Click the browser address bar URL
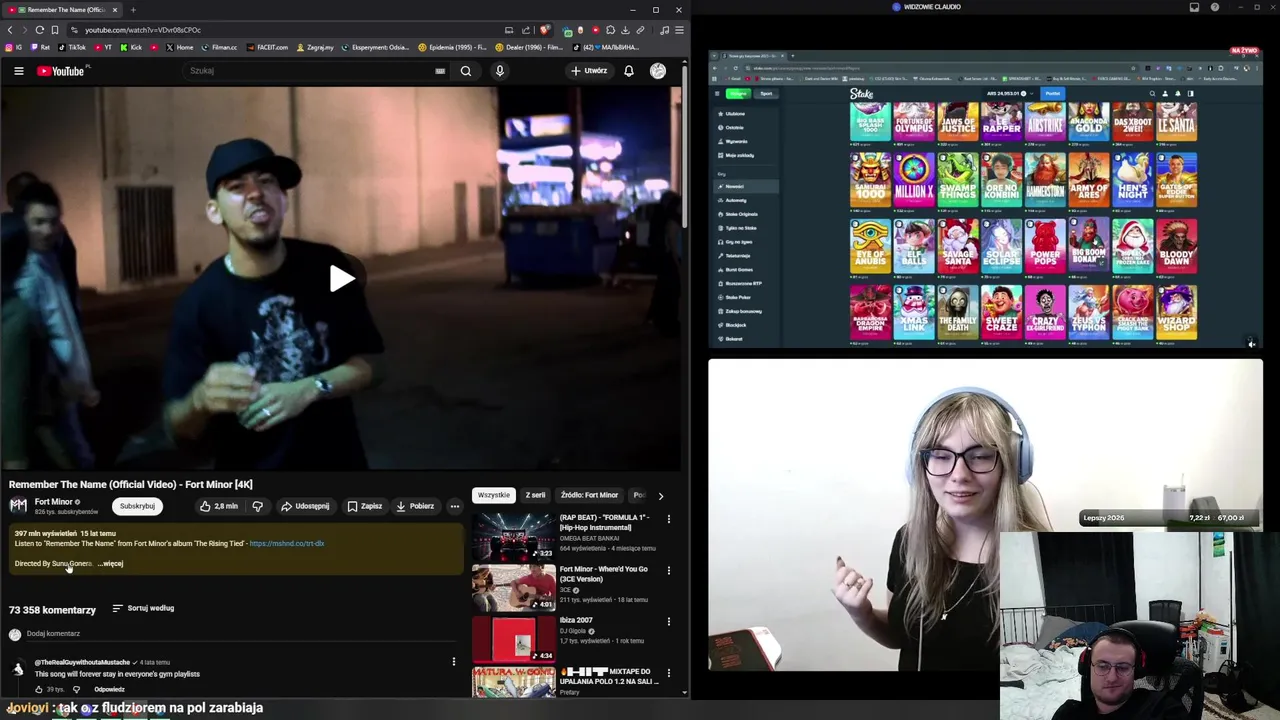 pos(143,30)
